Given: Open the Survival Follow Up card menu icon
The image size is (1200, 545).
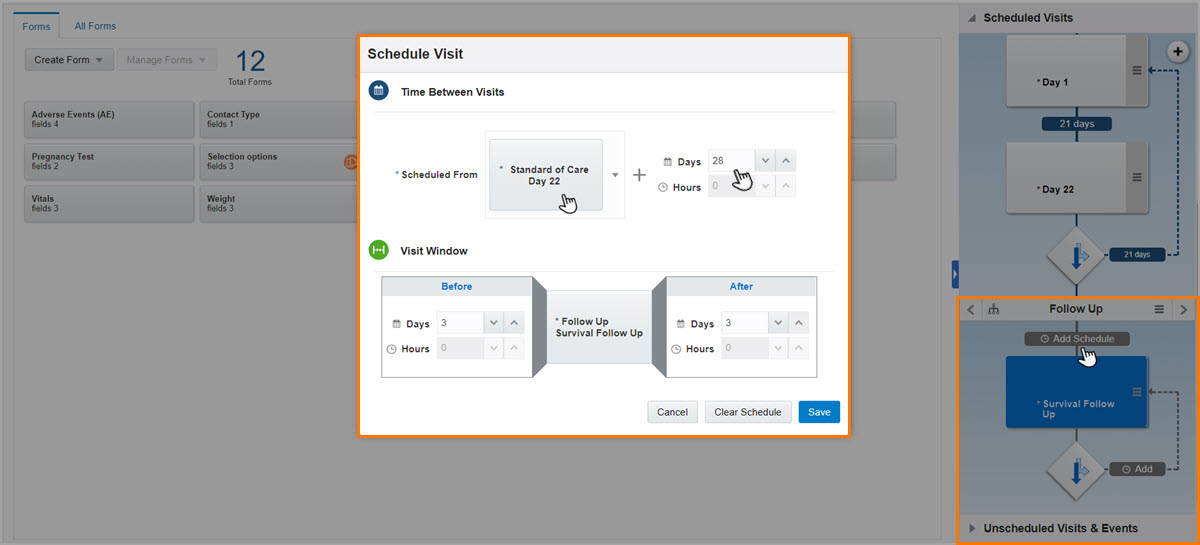Looking at the screenshot, I should [x=1136, y=392].
